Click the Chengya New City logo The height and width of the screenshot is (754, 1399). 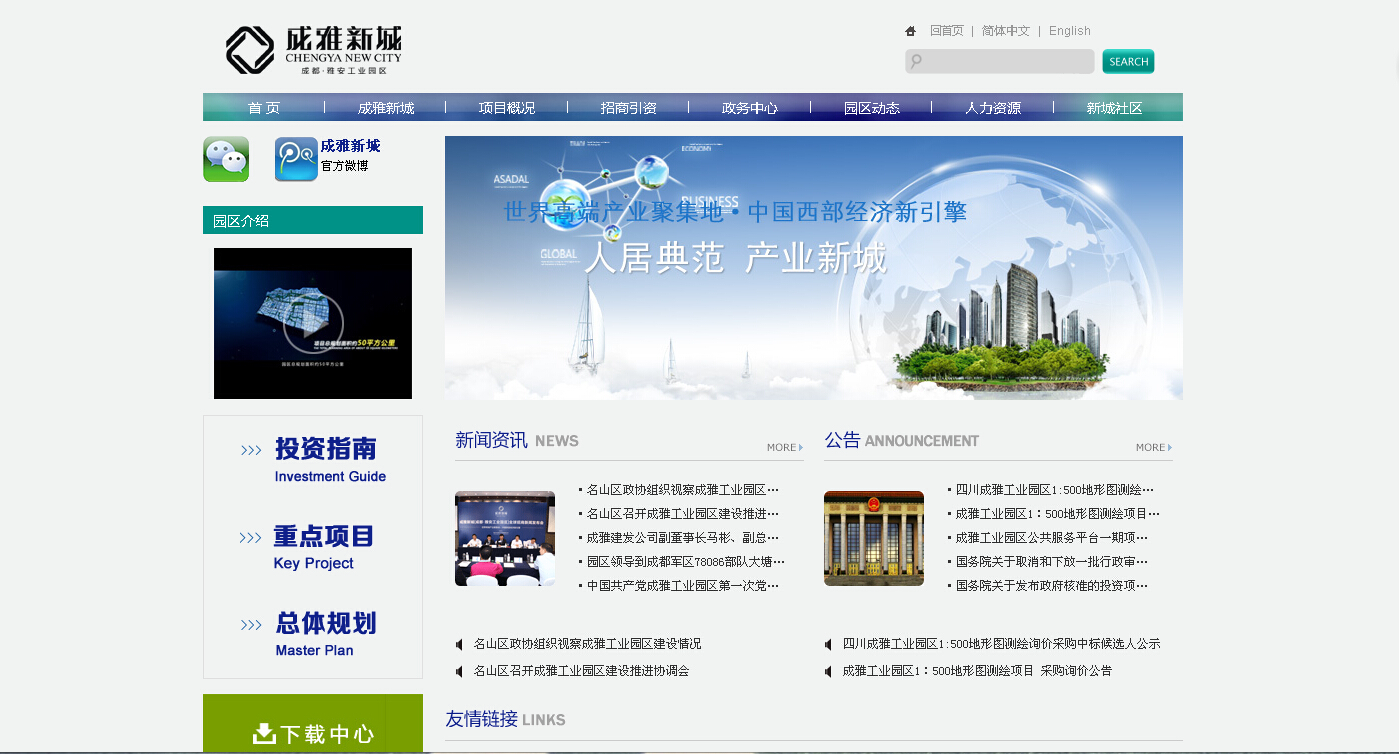tap(313, 50)
